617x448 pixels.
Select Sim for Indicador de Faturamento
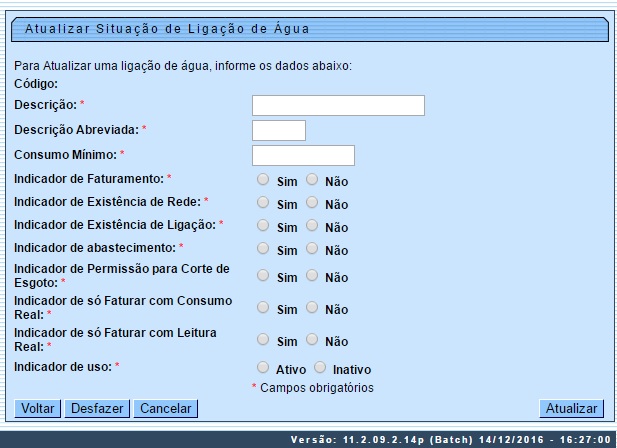pyautogui.click(x=263, y=179)
